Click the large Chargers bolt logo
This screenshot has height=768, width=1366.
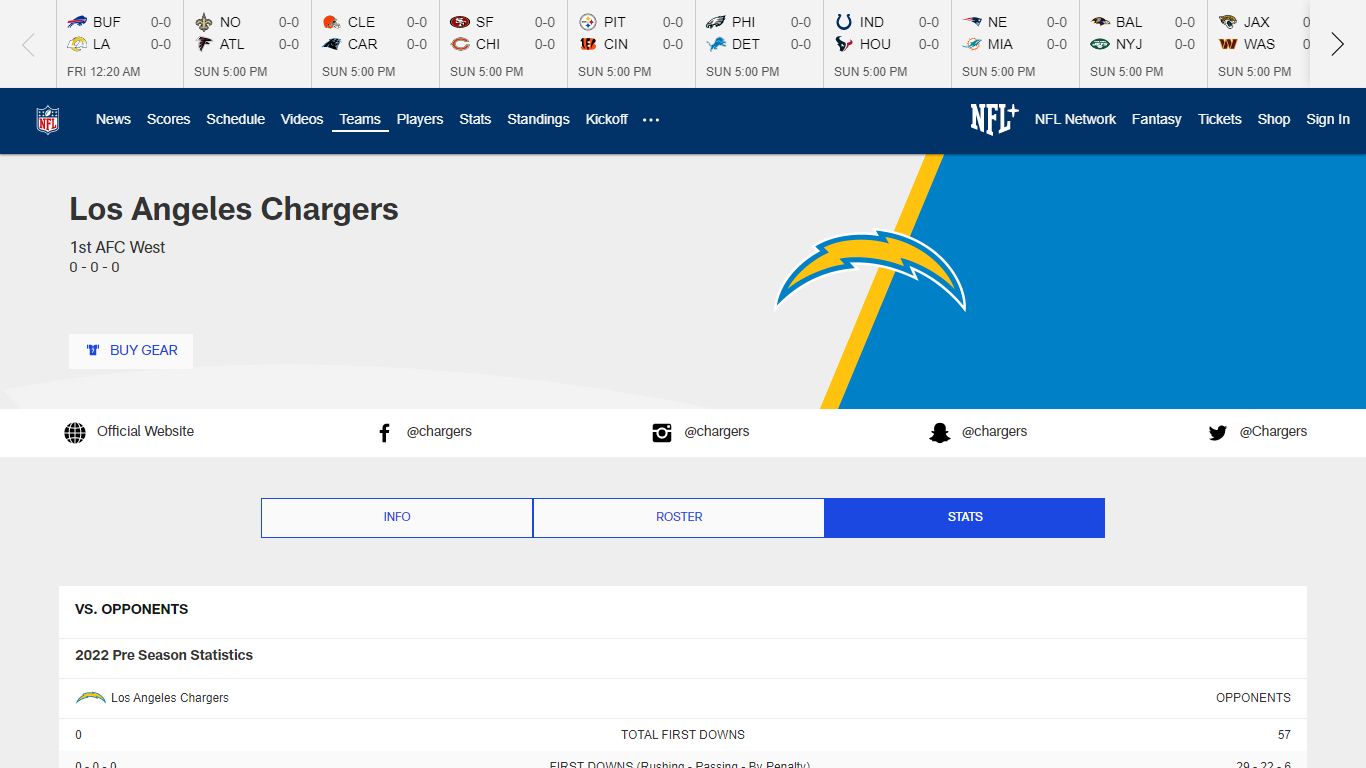click(x=870, y=270)
